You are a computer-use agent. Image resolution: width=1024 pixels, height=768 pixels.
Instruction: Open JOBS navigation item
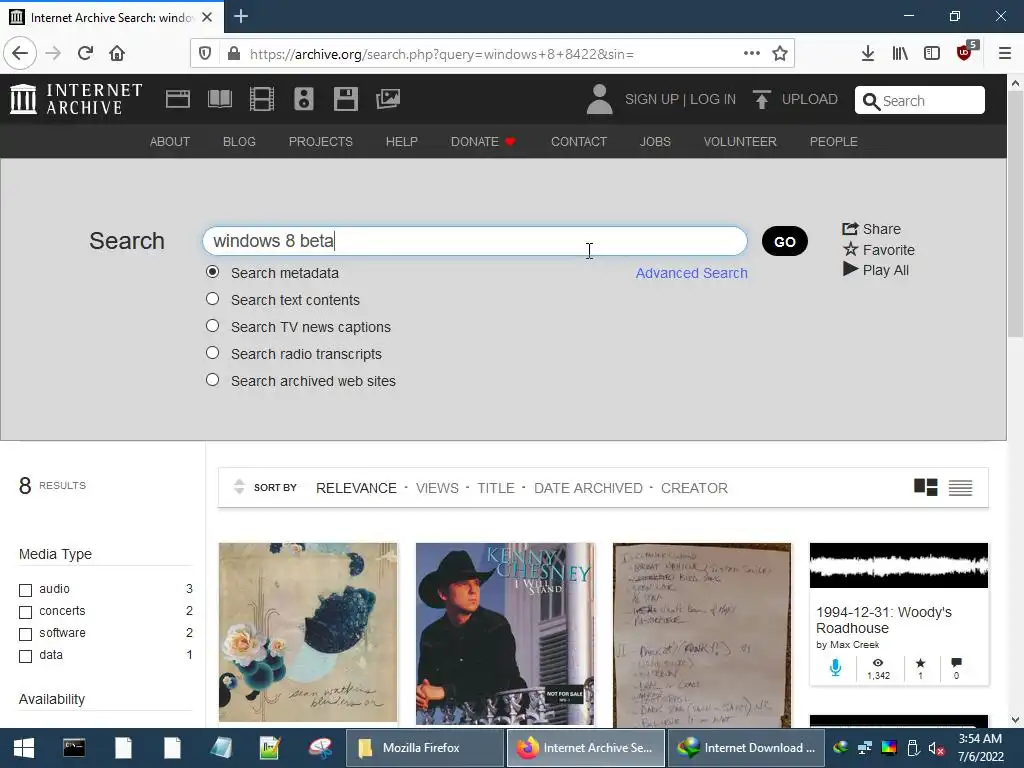coord(655,142)
